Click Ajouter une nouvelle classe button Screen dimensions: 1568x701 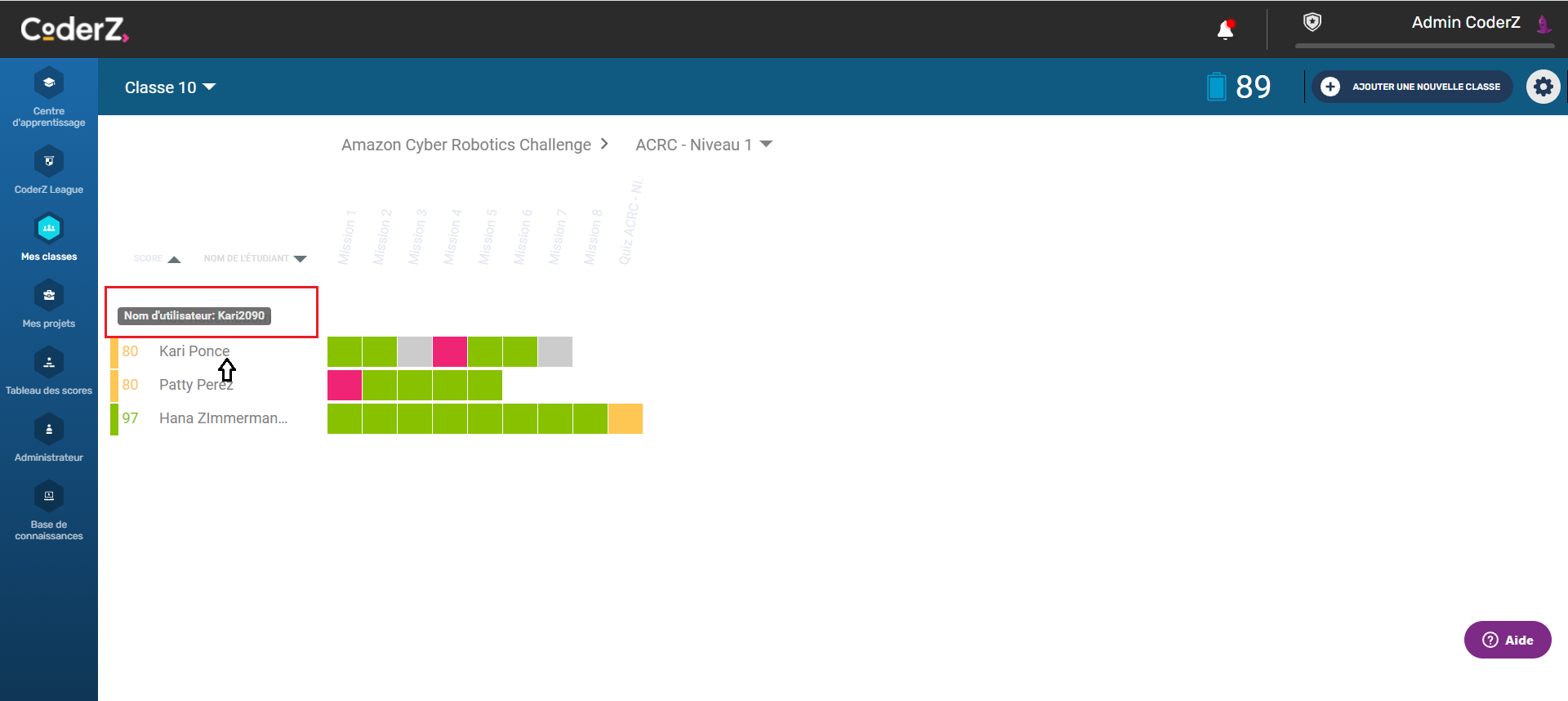tap(1413, 87)
